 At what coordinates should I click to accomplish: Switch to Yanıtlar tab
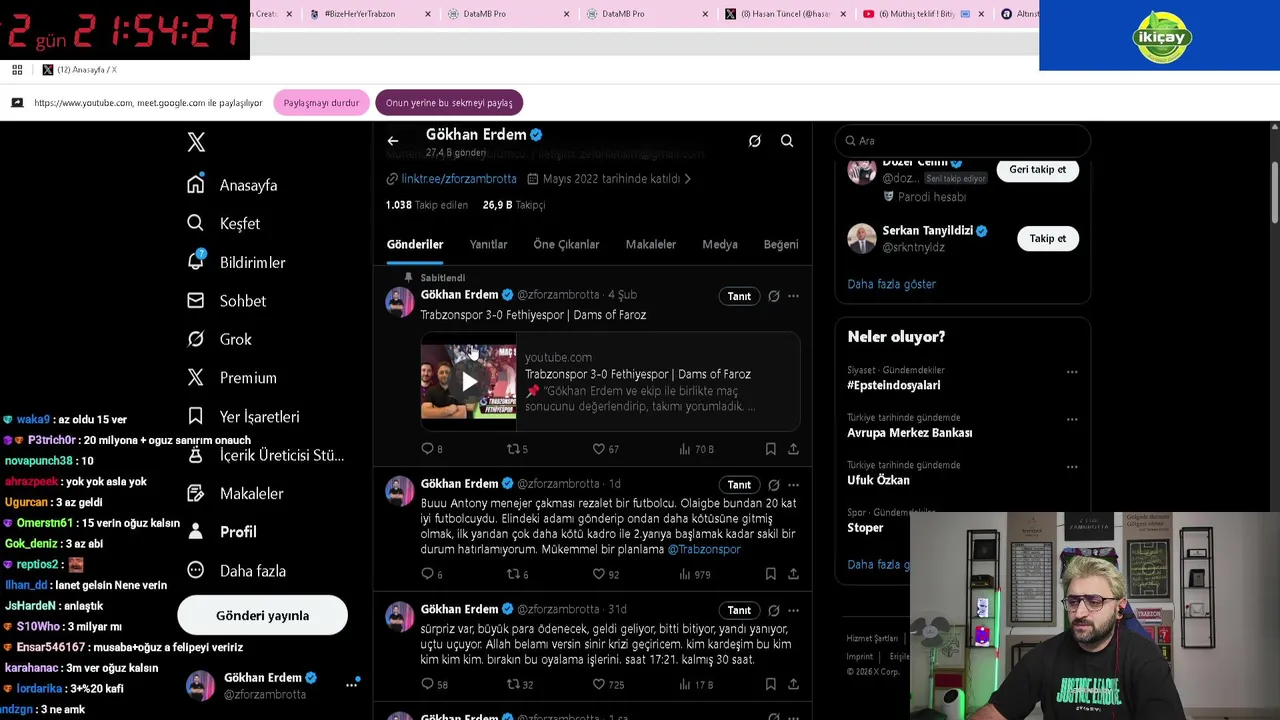[x=488, y=244]
